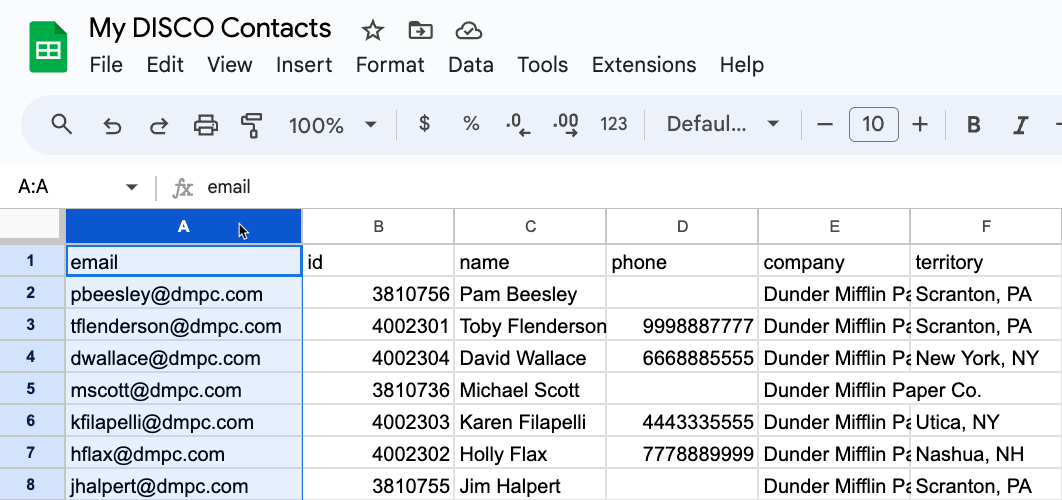
Task: Select the paint format roller
Action: pos(252,125)
